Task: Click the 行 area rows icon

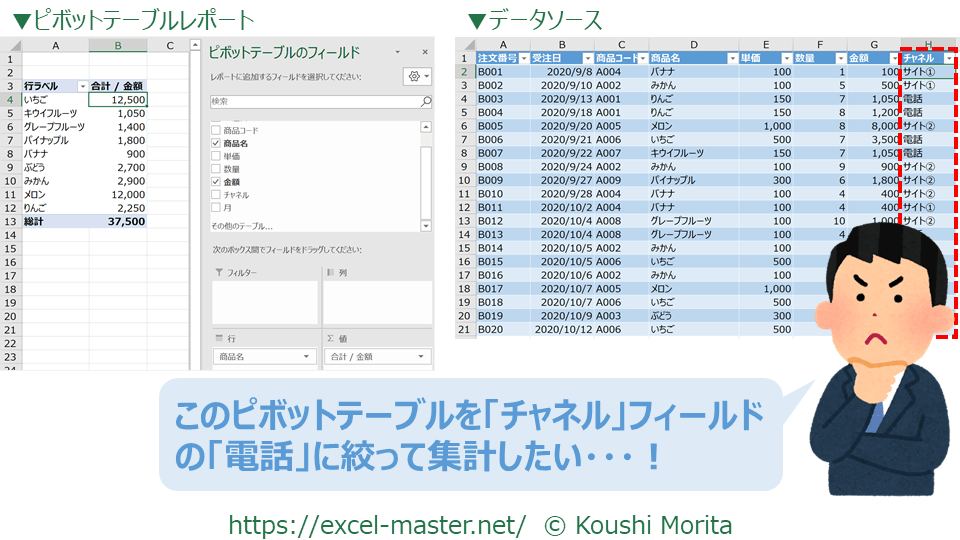Action: tap(220, 339)
